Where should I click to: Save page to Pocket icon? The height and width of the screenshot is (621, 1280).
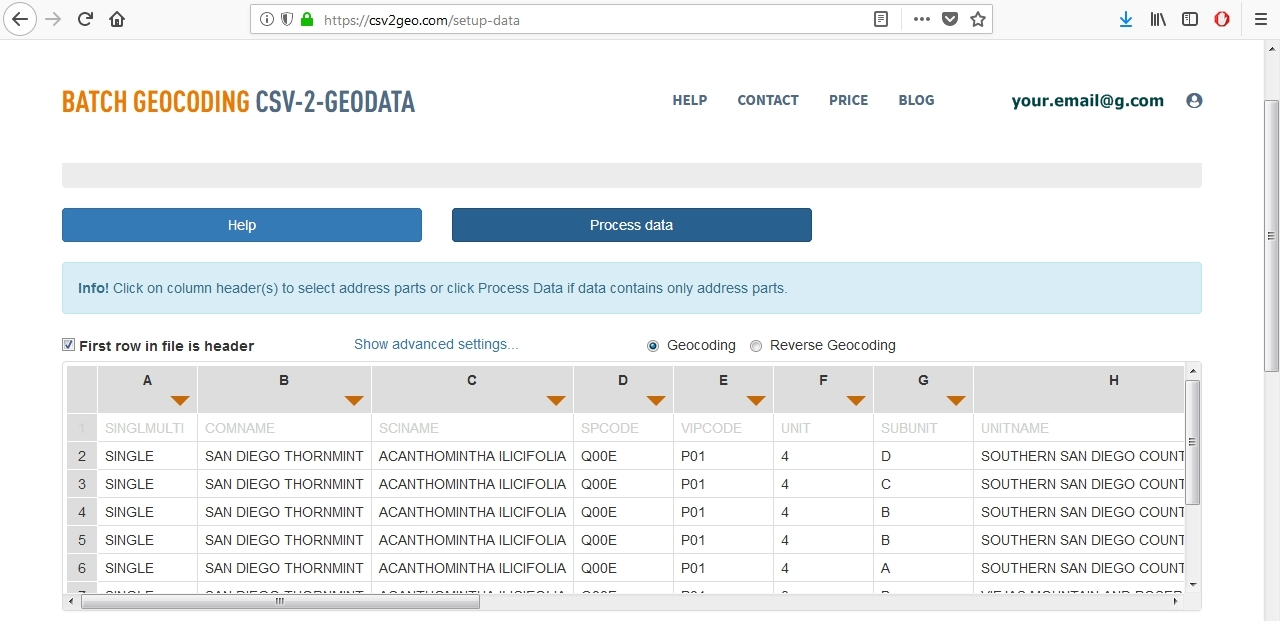point(950,19)
